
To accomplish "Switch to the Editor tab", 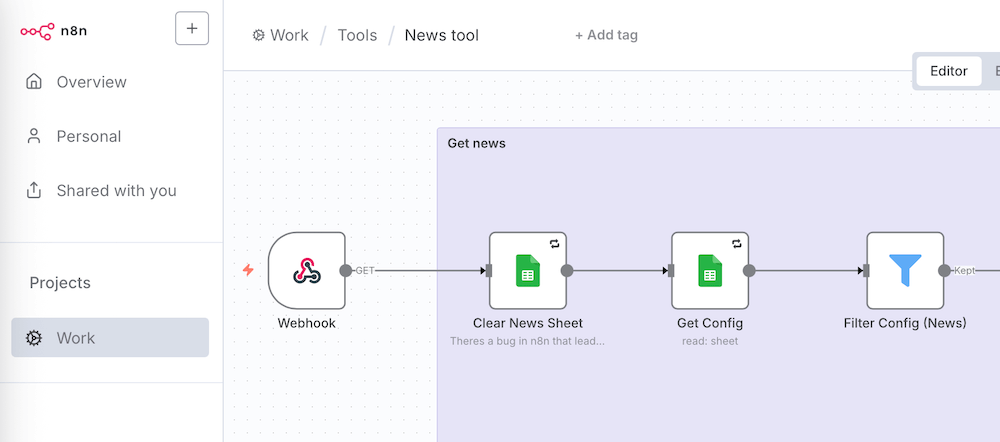I will tap(948, 71).
